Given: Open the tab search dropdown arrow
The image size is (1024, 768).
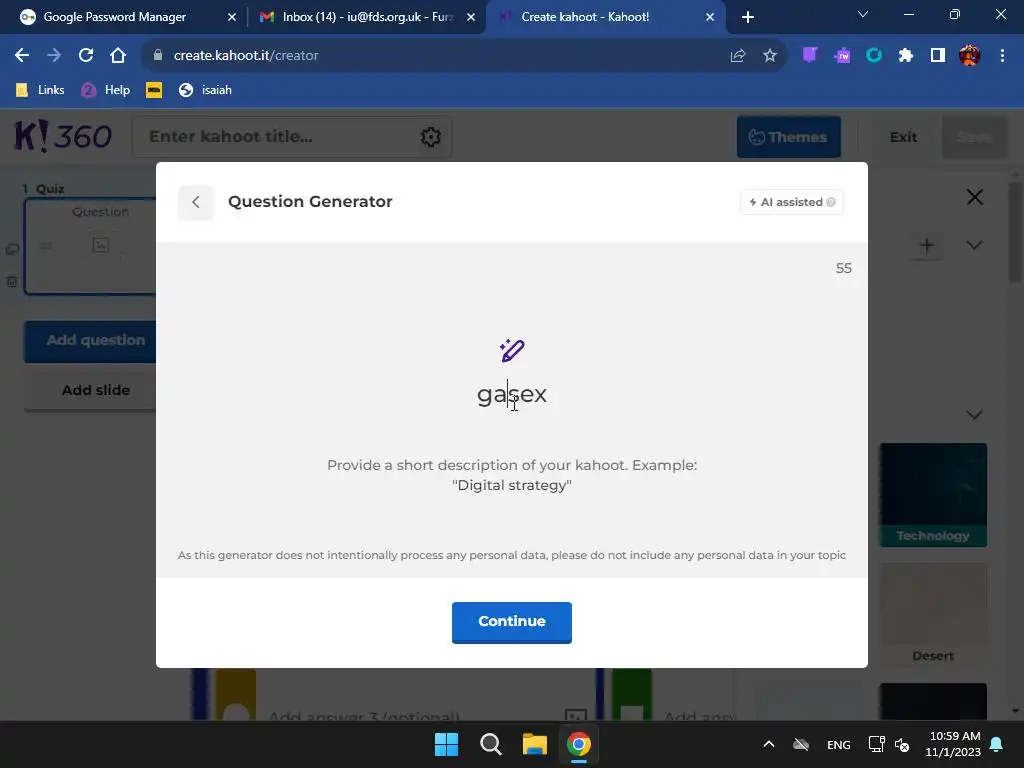Looking at the screenshot, I should pos(863,14).
